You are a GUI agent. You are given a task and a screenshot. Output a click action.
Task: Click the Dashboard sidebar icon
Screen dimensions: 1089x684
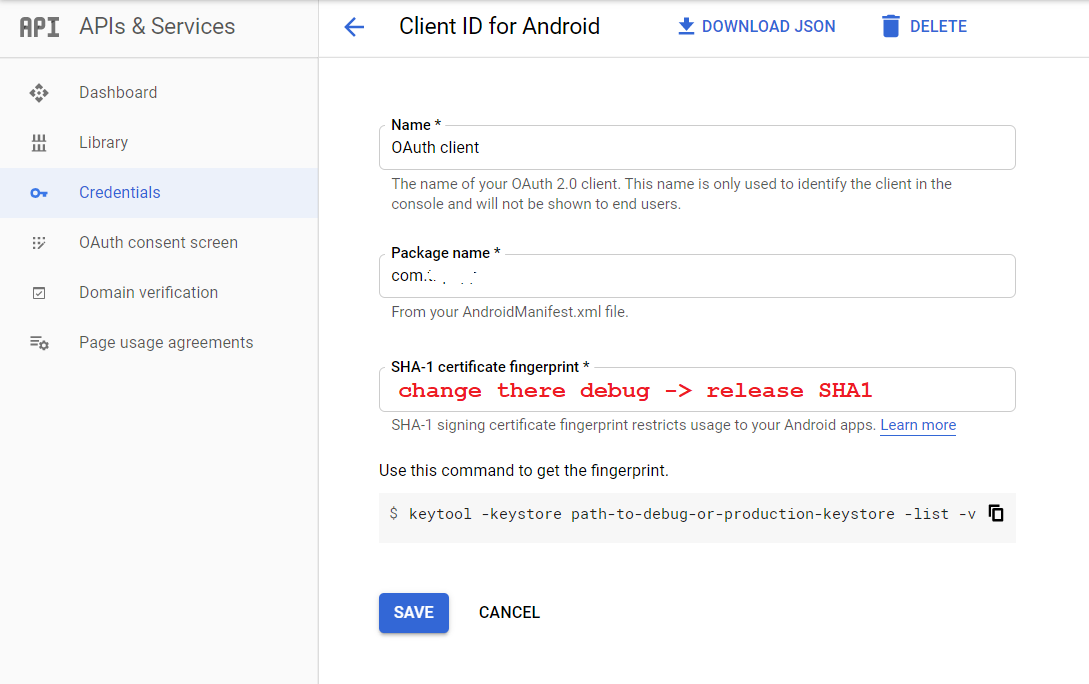coord(39,93)
